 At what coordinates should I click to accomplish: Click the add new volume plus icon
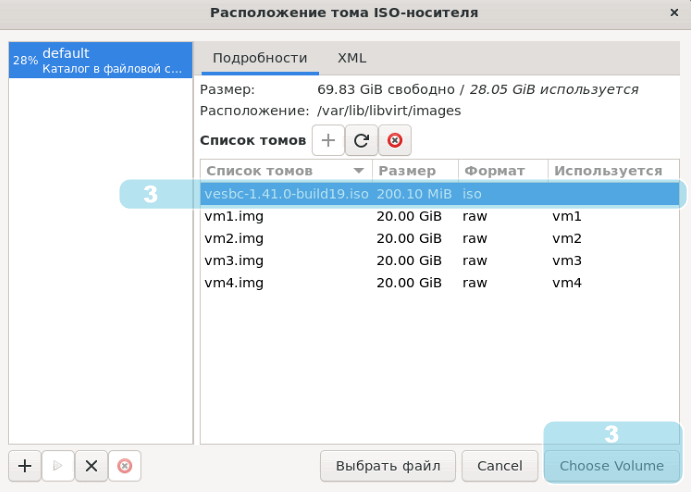click(x=328, y=141)
